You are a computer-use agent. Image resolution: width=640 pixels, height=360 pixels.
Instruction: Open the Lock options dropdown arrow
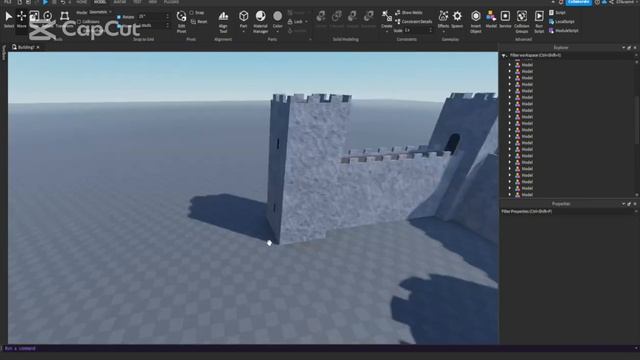(307, 22)
